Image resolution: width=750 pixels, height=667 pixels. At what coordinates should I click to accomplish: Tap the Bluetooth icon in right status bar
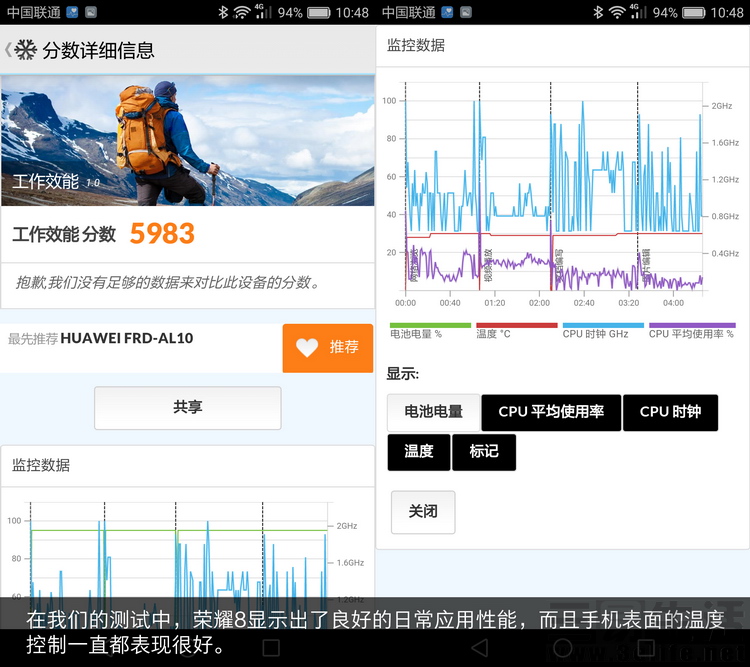pyautogui.click(x=598, y=12)
